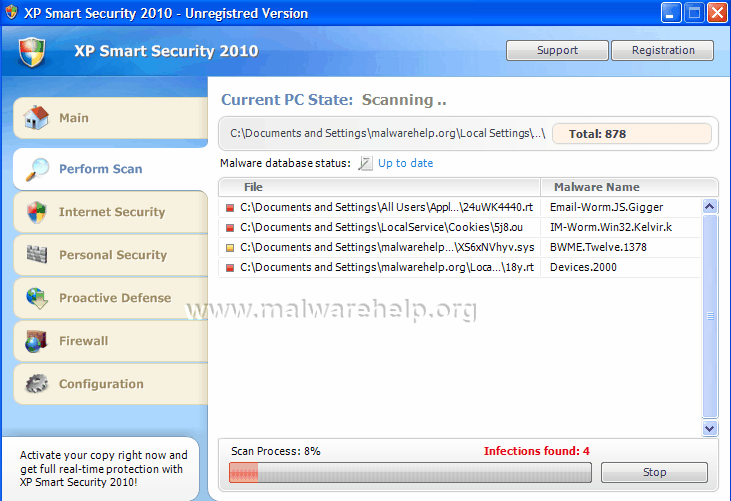Minimize the XP Smart Security window
This screenshot has width=731, height=501.
pyautogui.click(x=671, y=13)
